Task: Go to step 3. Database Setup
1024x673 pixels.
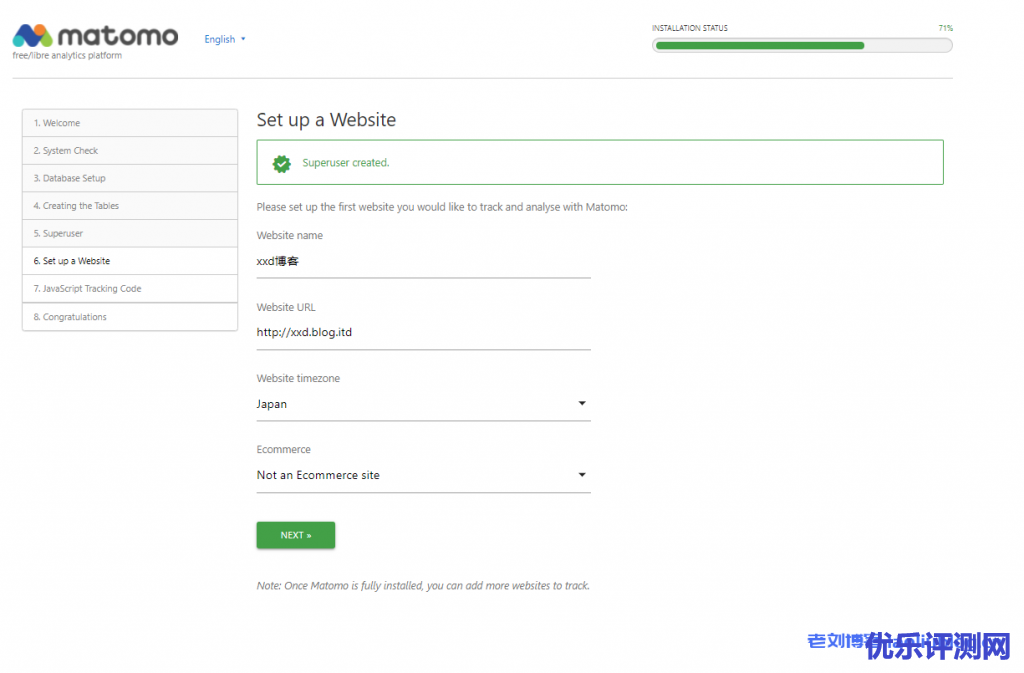Action: click(130, 178)
